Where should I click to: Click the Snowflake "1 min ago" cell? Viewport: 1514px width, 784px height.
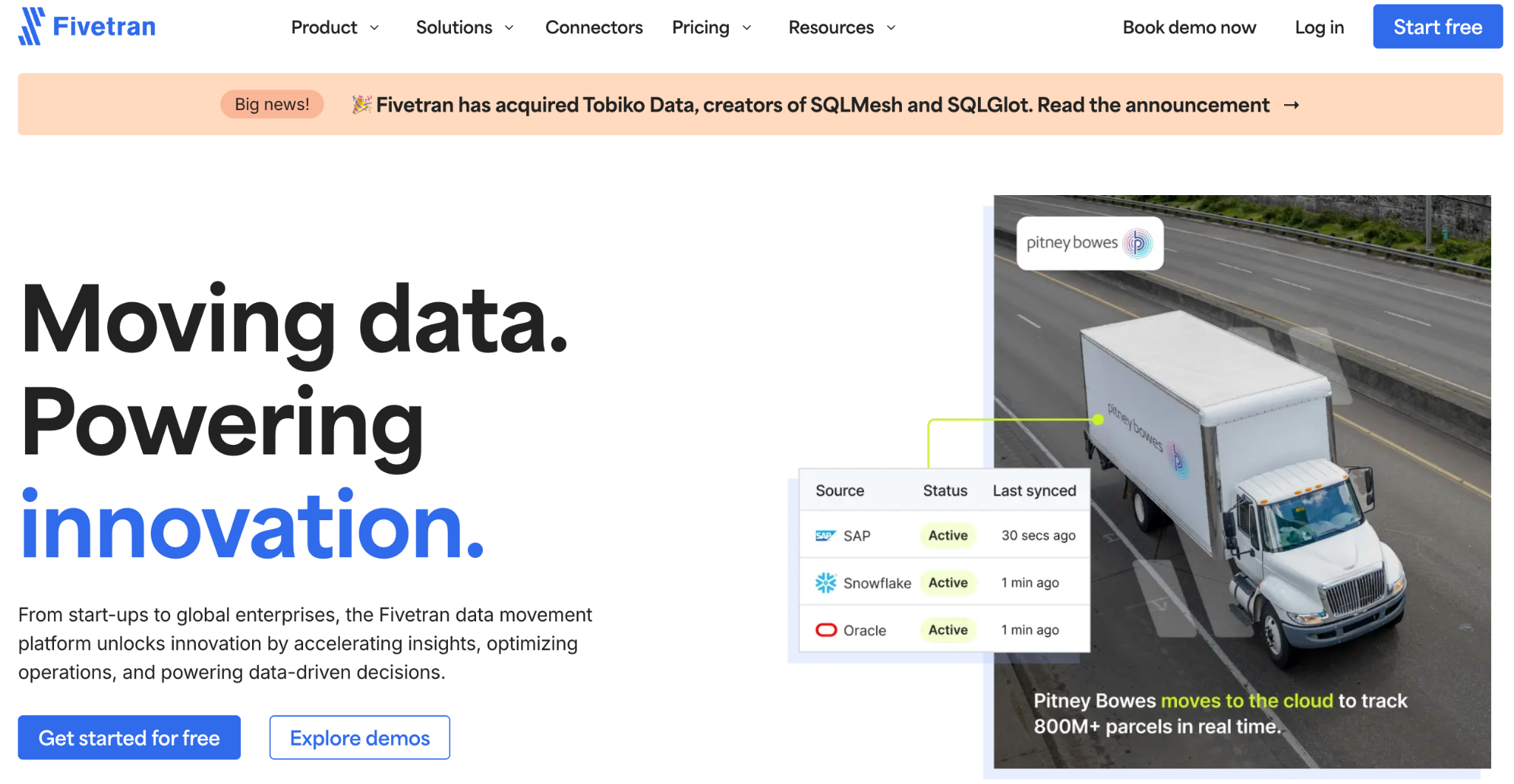tap(1031, 583)
